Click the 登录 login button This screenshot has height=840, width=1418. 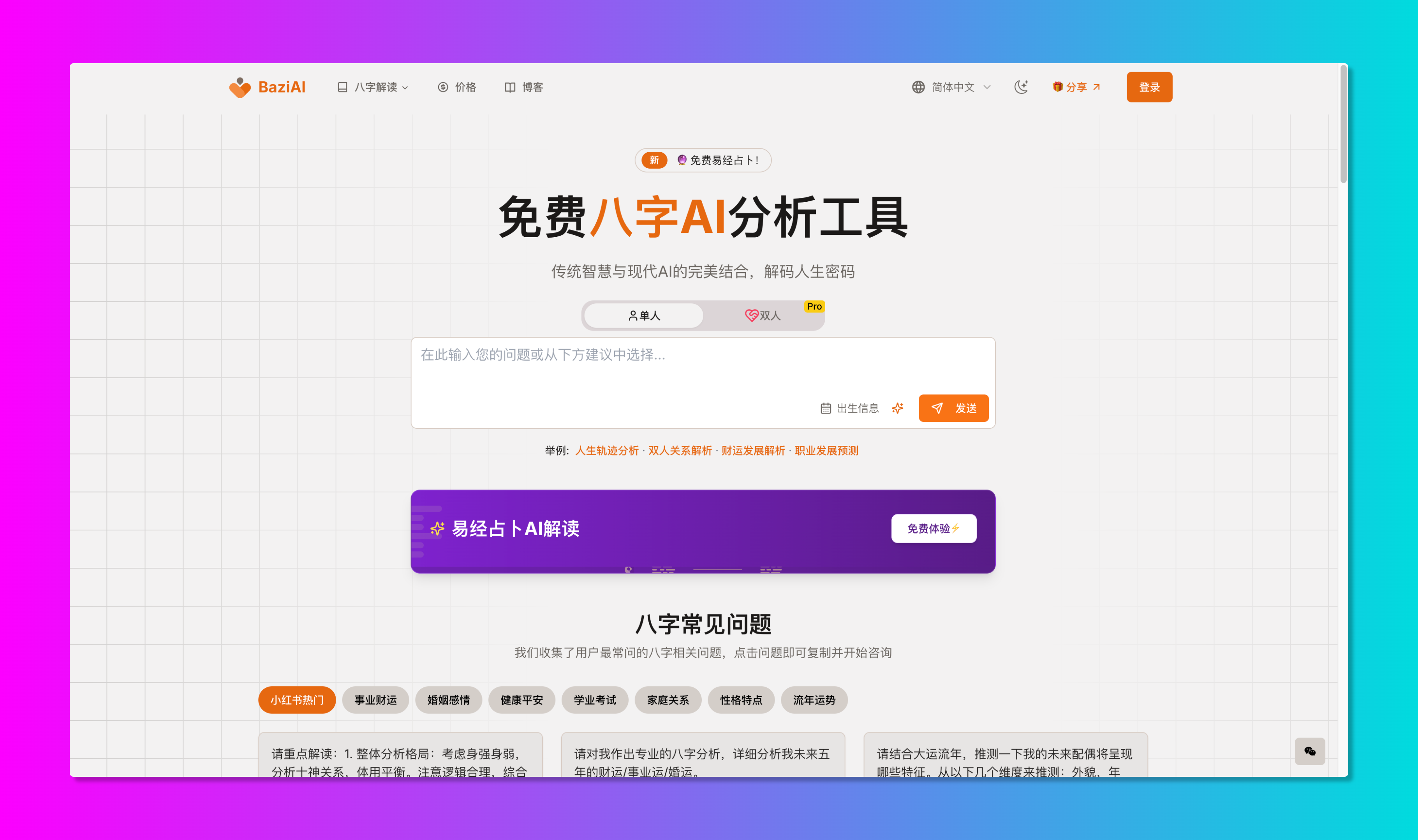click(1149, 87)
